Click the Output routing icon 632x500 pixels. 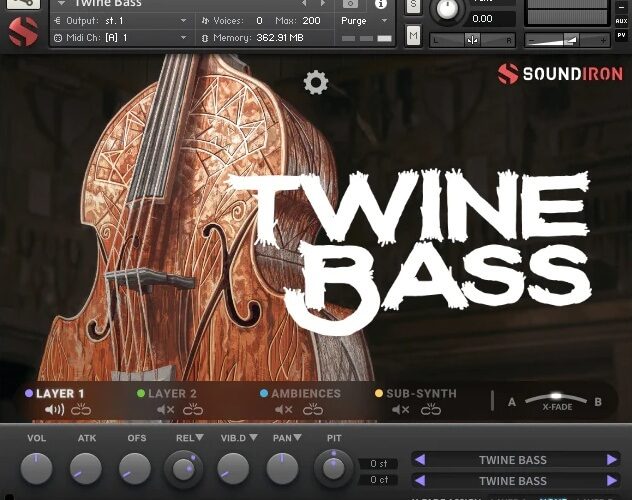pyautogui.click(x=58, y=21)
